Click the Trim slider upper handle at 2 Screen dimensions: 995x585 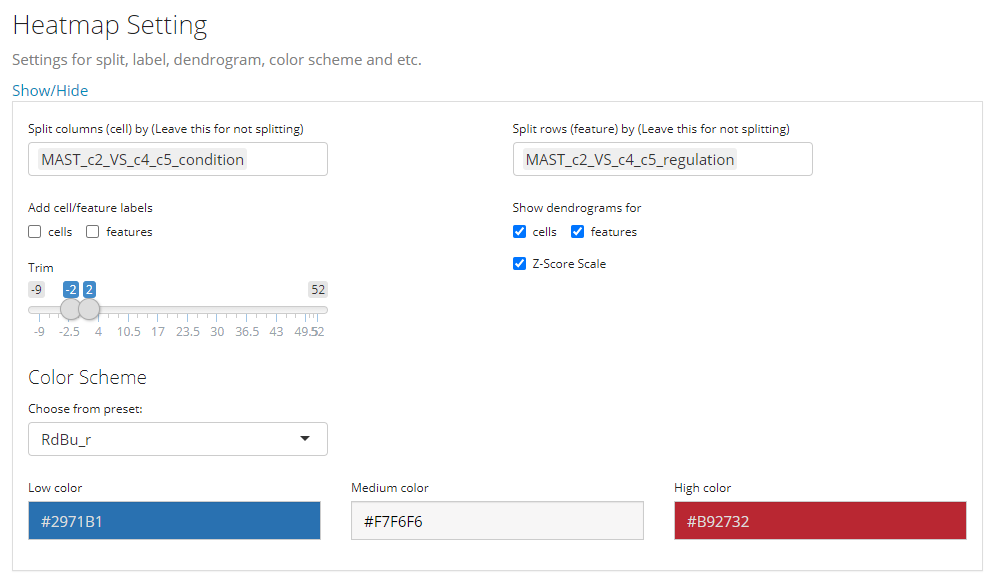tap(89, 310)
